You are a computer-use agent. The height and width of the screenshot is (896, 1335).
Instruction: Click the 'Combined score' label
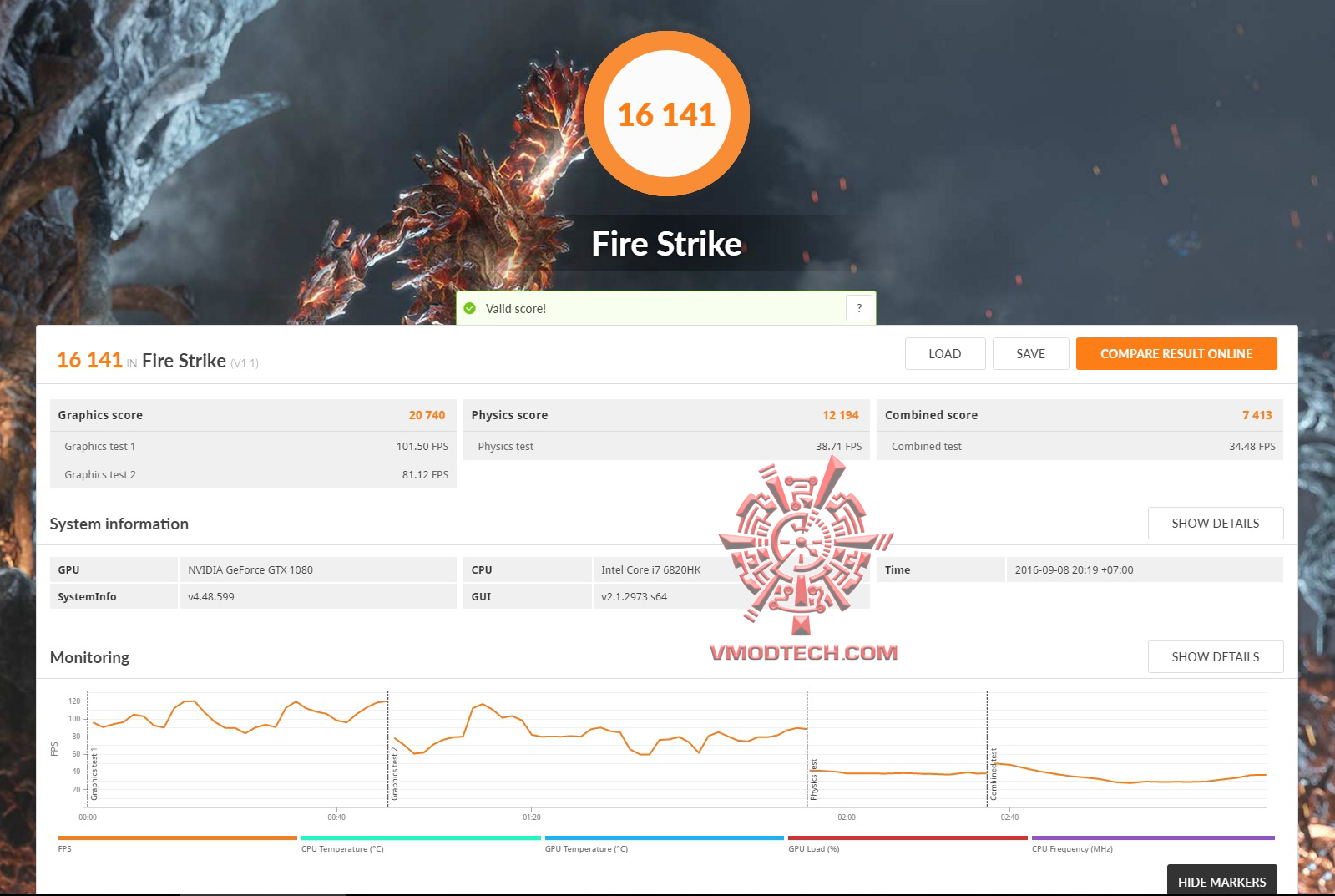(931, 415)
